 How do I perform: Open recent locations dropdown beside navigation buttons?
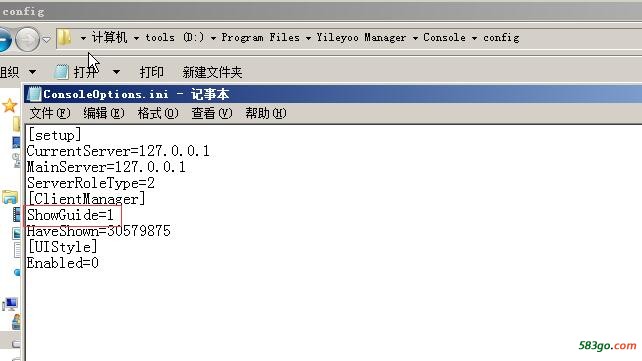(x=46, y=39)
